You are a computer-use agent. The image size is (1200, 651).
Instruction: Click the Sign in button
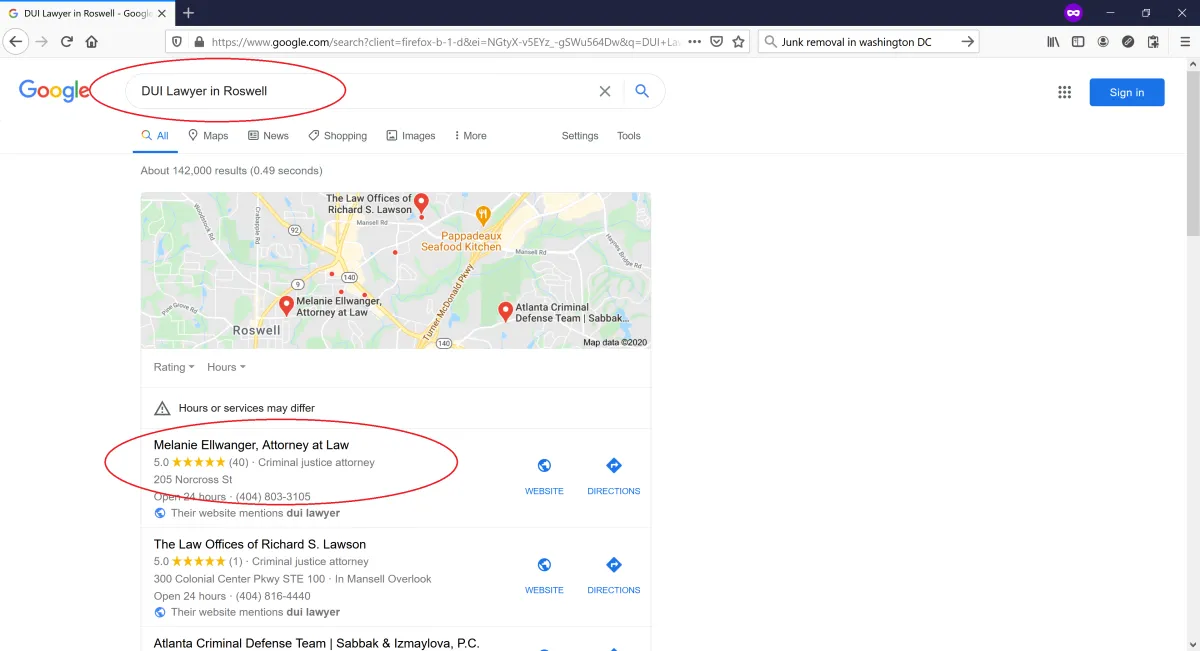1127,92
